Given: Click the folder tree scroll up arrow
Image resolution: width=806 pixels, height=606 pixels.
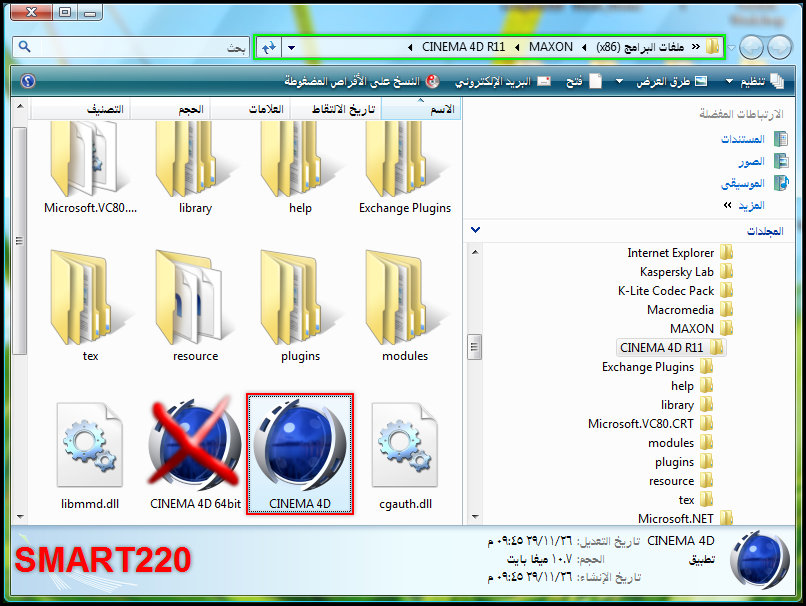Looking at the screenshot, I should 475,252.
